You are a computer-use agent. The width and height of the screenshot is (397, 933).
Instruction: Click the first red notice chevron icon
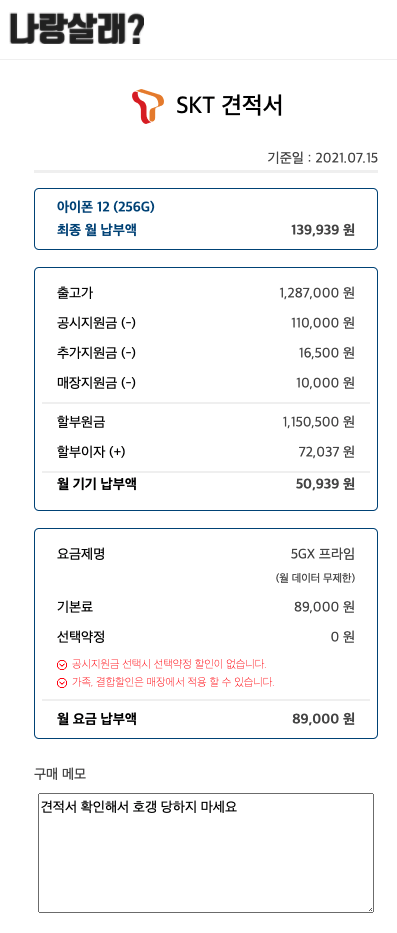coord(61,664)
